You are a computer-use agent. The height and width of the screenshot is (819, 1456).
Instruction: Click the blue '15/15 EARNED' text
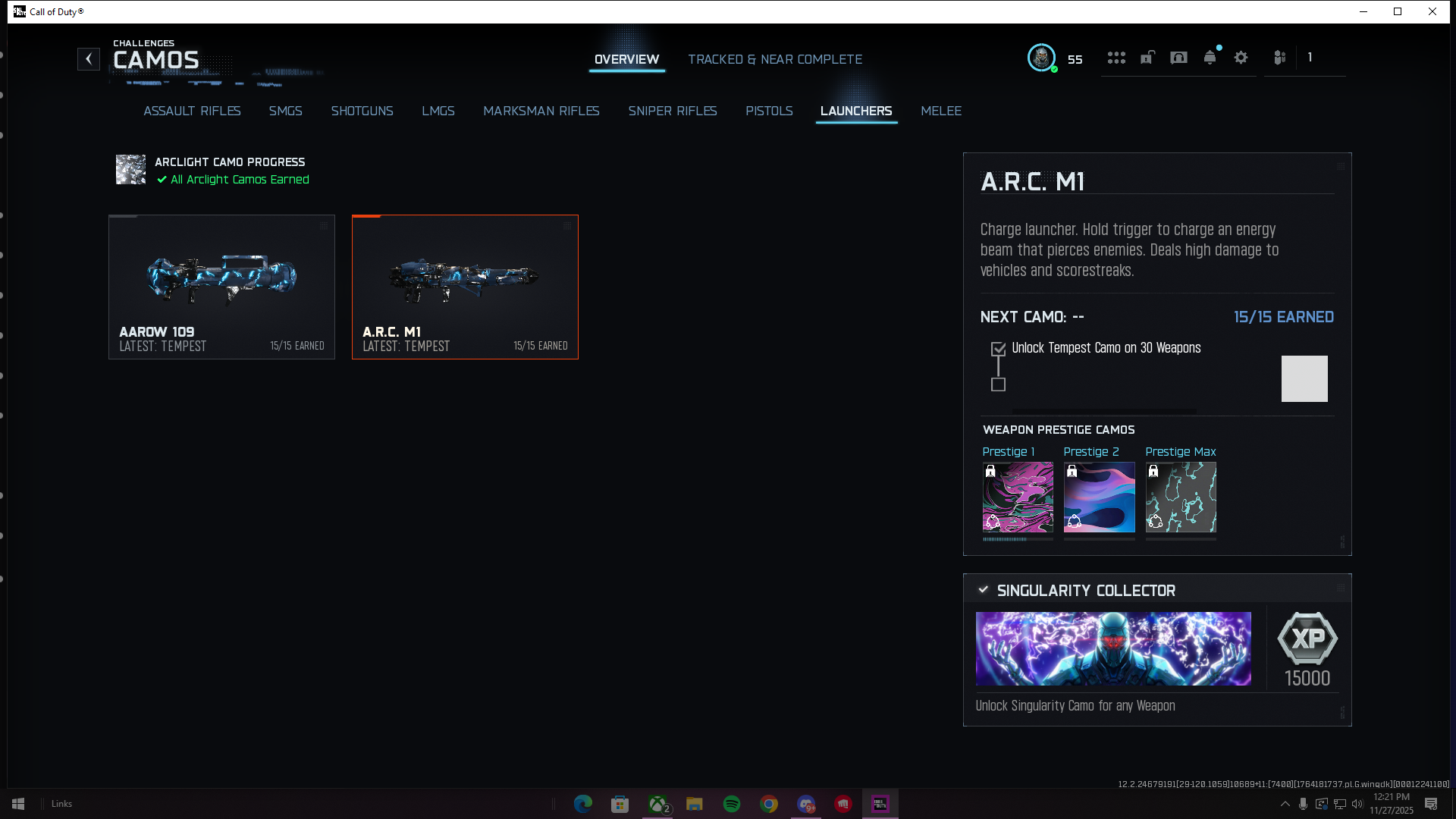tap(1284, 317)
